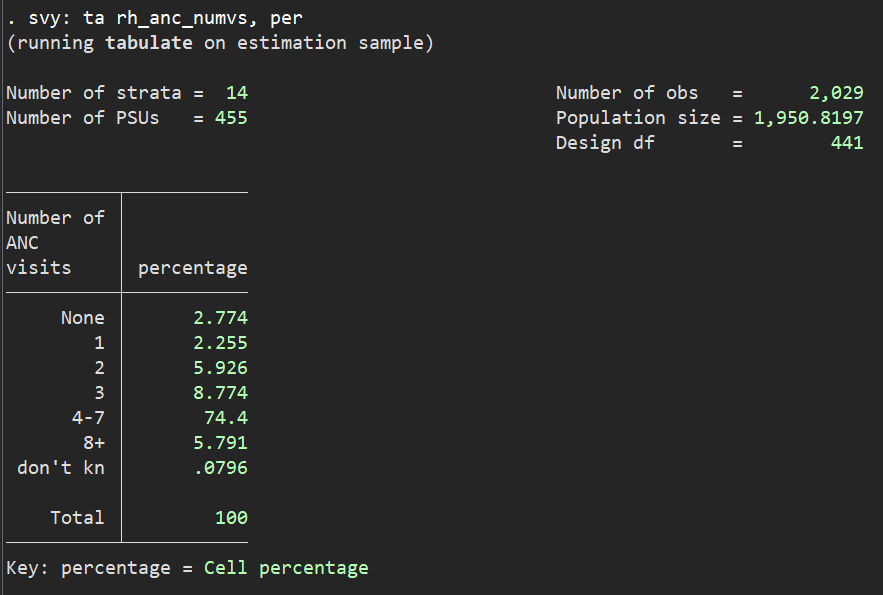Click the Number of obs value 2,029
The image size is (883, 595).
coord(836,93)
